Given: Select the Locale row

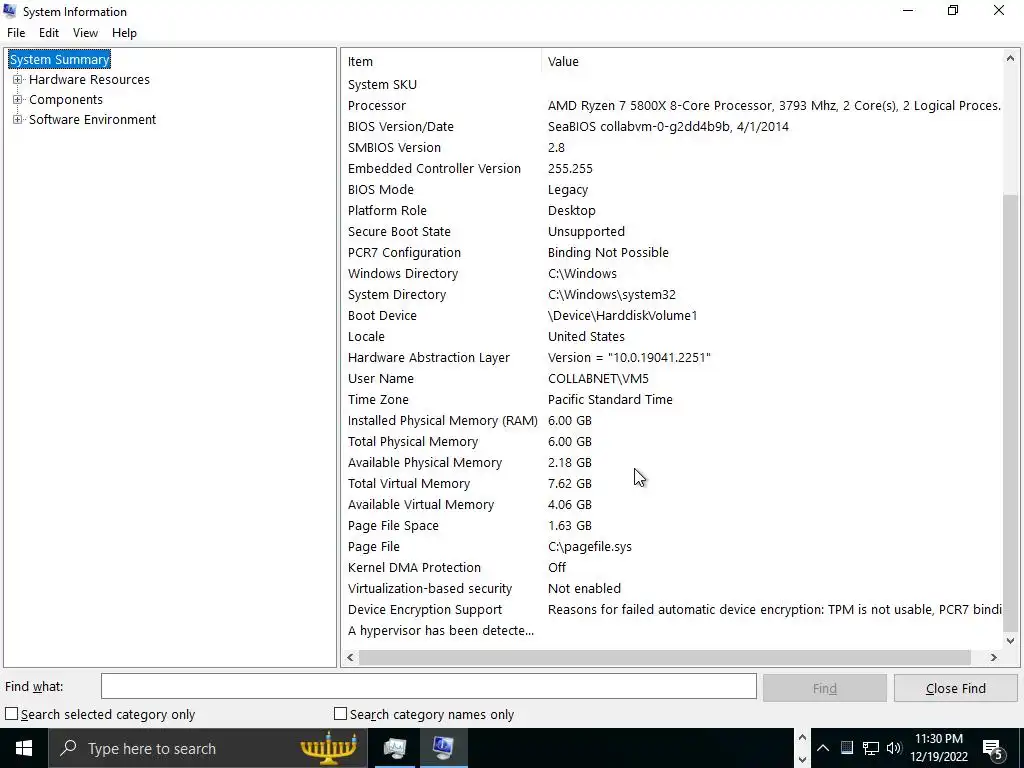Looking at the screenshot, I should (672, 336).
